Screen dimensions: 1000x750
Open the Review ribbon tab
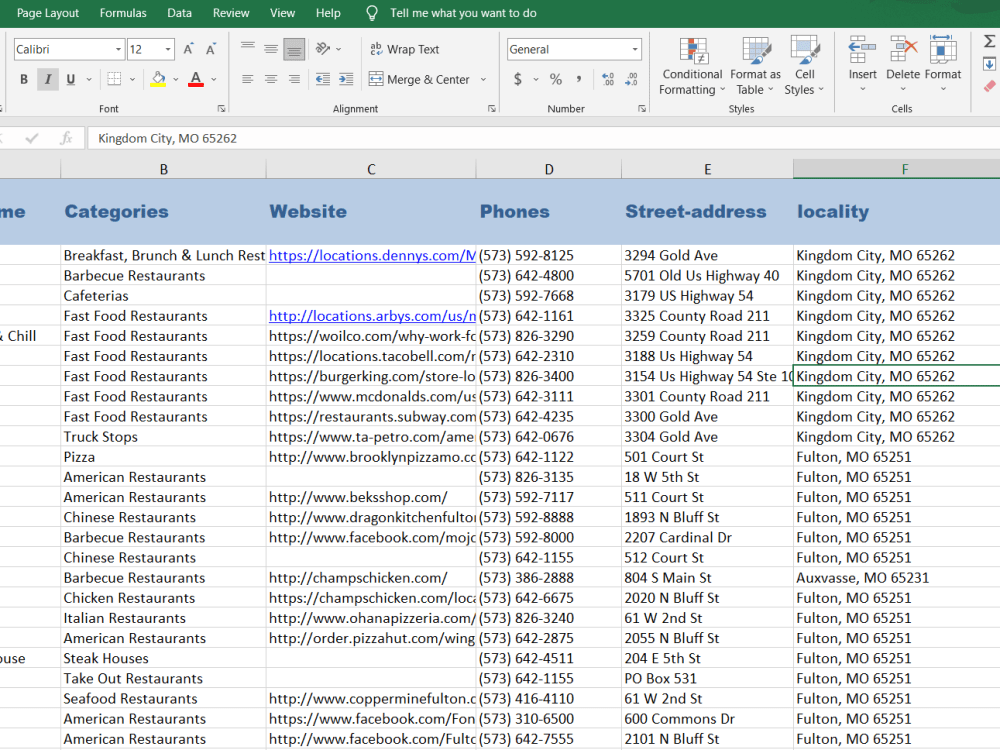tap(231, 13)
